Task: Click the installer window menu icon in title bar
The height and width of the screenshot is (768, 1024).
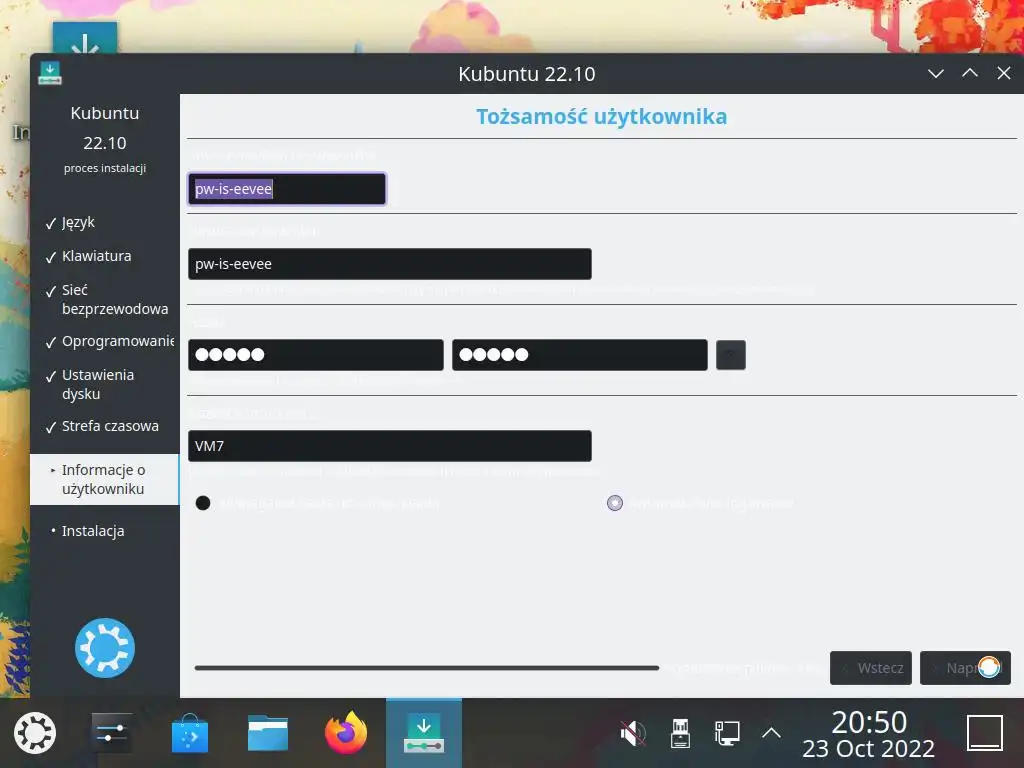Action: tap(50, 73)
